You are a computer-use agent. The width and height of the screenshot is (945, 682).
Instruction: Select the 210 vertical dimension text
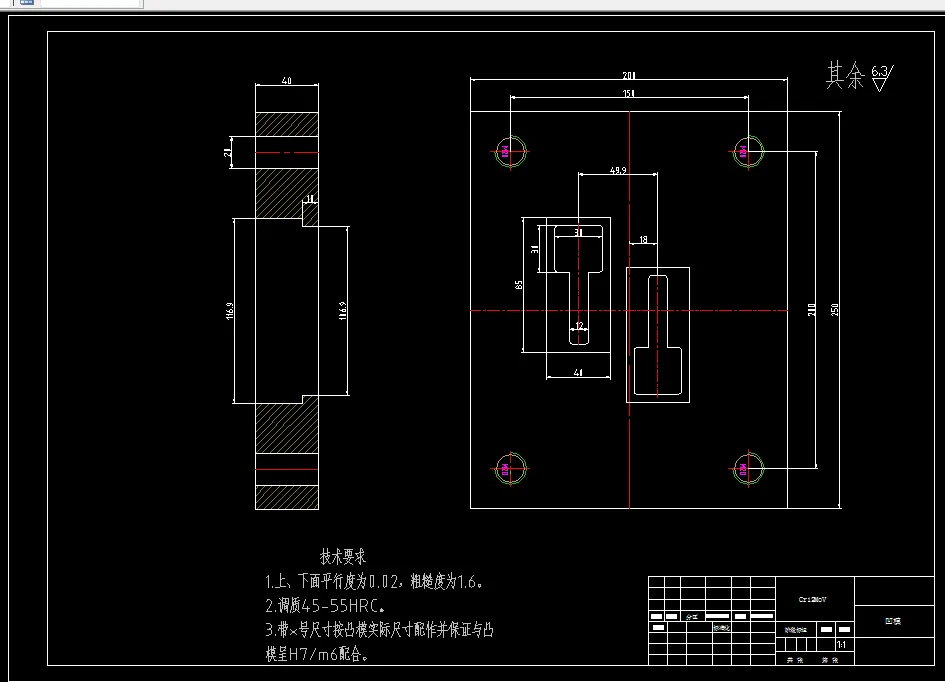pos(812,310)
